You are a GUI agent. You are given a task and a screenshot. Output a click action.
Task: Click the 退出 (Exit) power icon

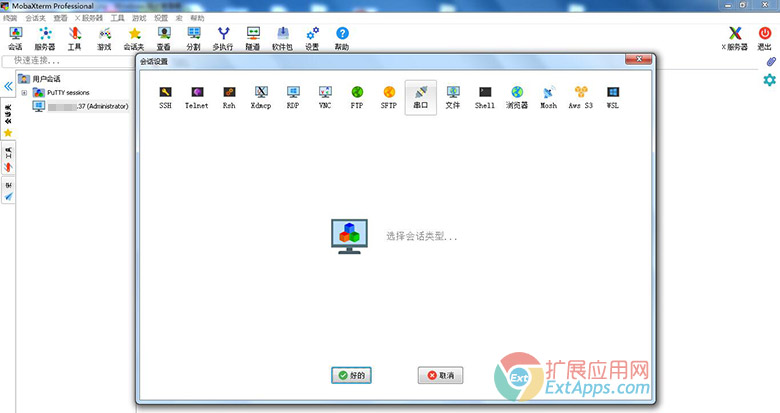[x=765, y=39]
